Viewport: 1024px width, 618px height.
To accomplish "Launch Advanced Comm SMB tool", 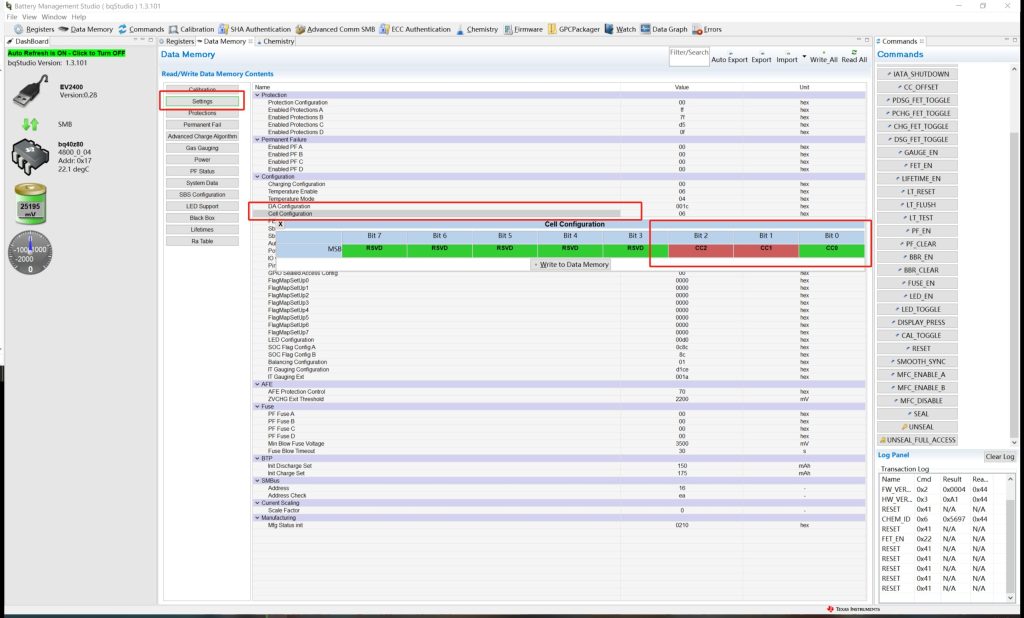I will (x=341, y=29).
